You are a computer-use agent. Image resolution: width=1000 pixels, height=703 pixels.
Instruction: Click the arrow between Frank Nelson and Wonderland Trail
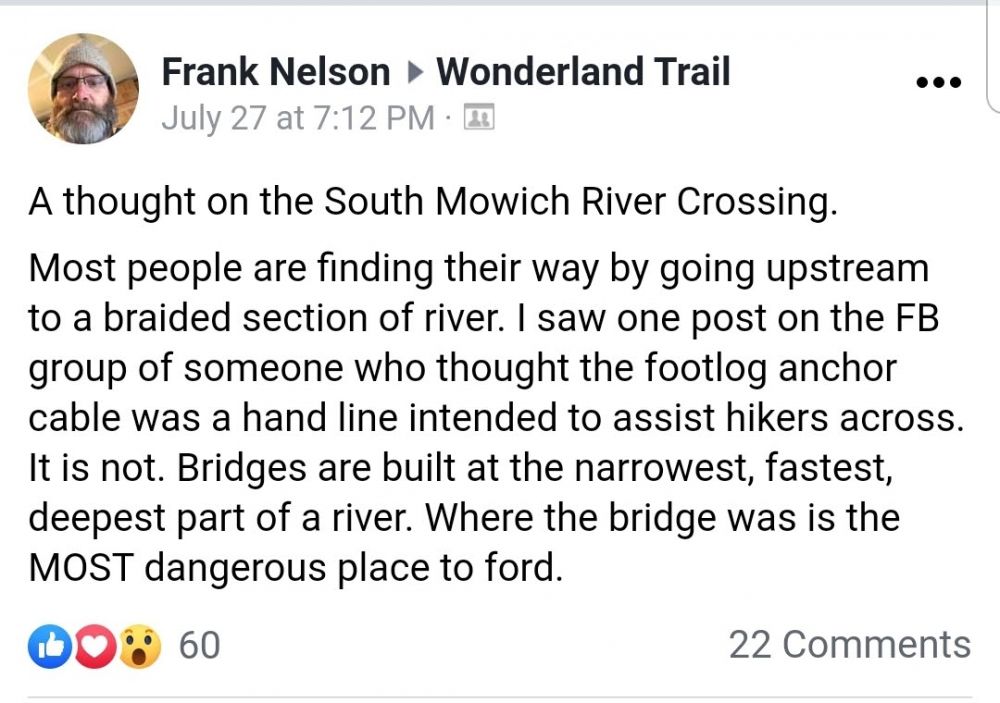414,72
